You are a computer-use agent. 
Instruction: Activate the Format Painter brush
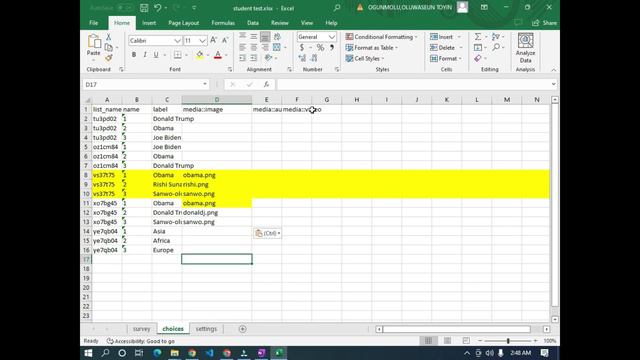coord(109,58)
